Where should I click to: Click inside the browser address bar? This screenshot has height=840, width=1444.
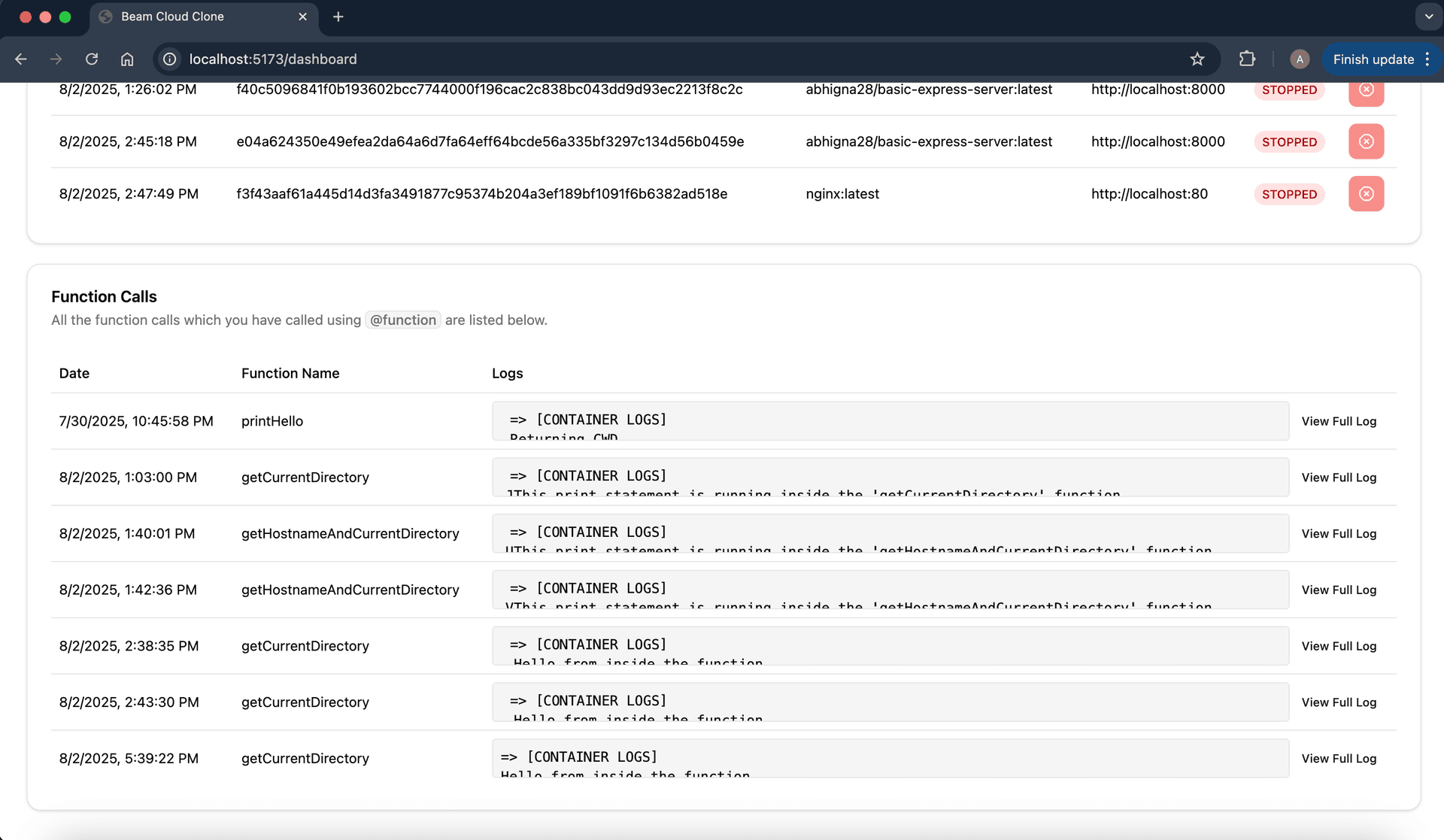[526, 59]
